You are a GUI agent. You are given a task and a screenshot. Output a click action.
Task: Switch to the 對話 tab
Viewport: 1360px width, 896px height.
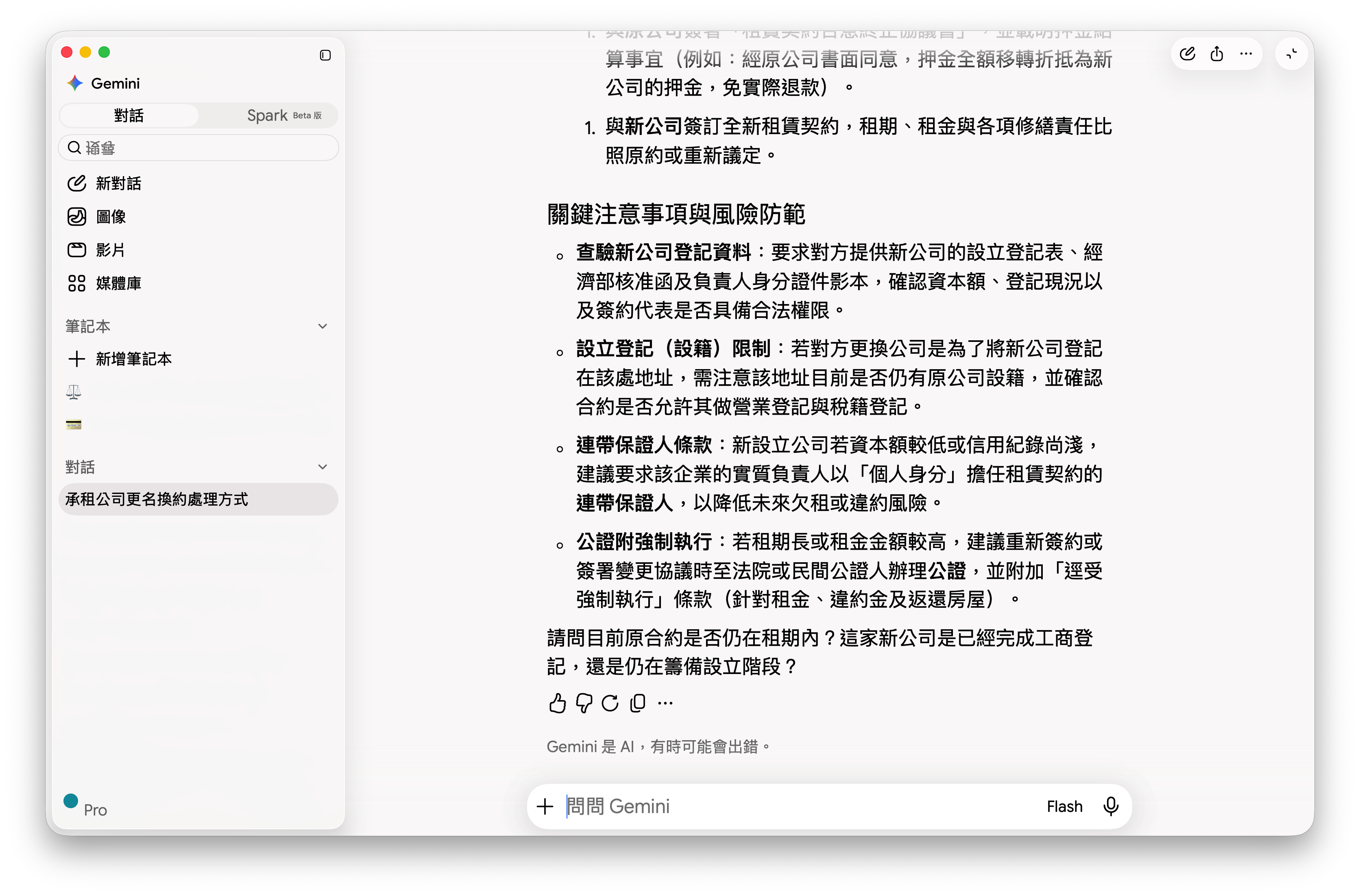coord(129,115)
